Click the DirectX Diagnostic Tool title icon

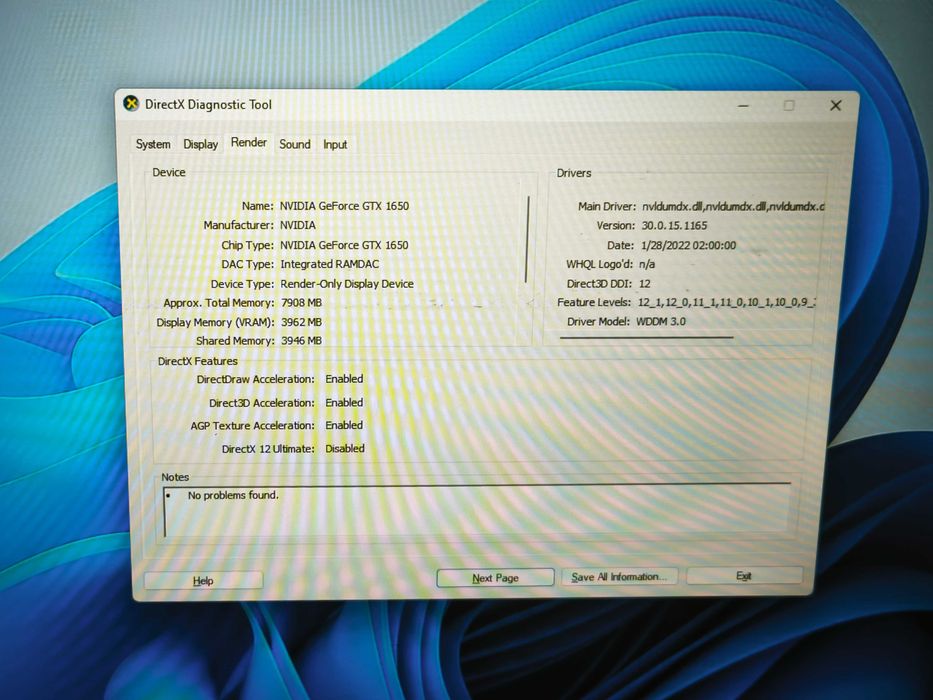point(131,104)
